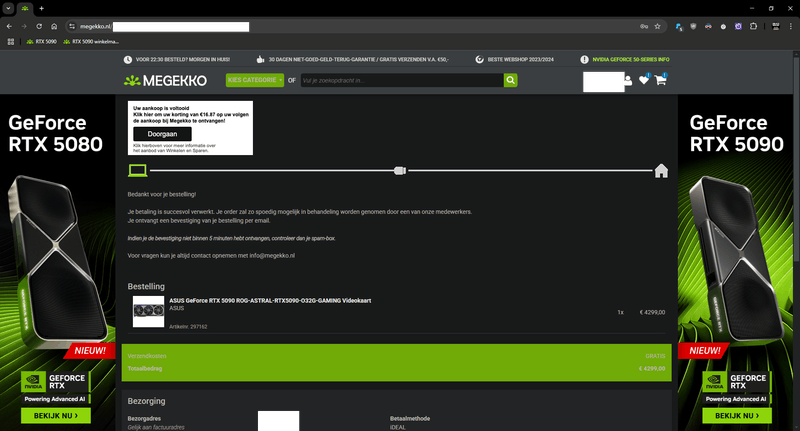
Task: Click the exclamation icon for 50-series info
Action: coord(584,60)
